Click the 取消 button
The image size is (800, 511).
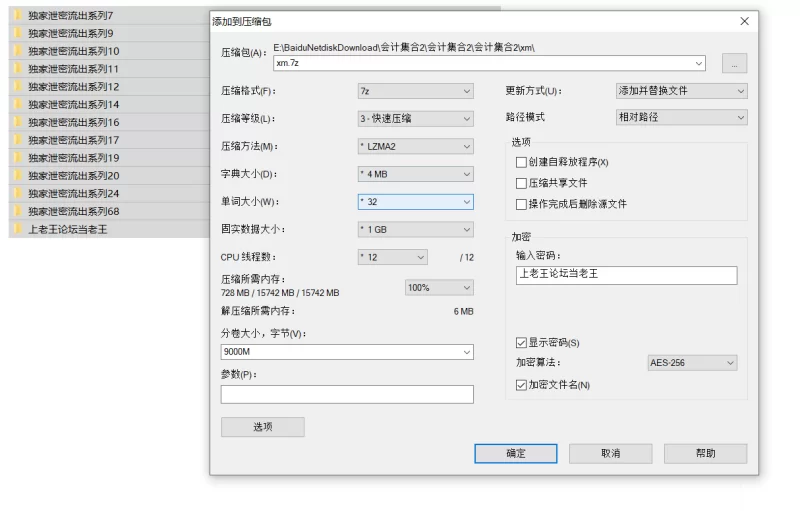point(610,453)
